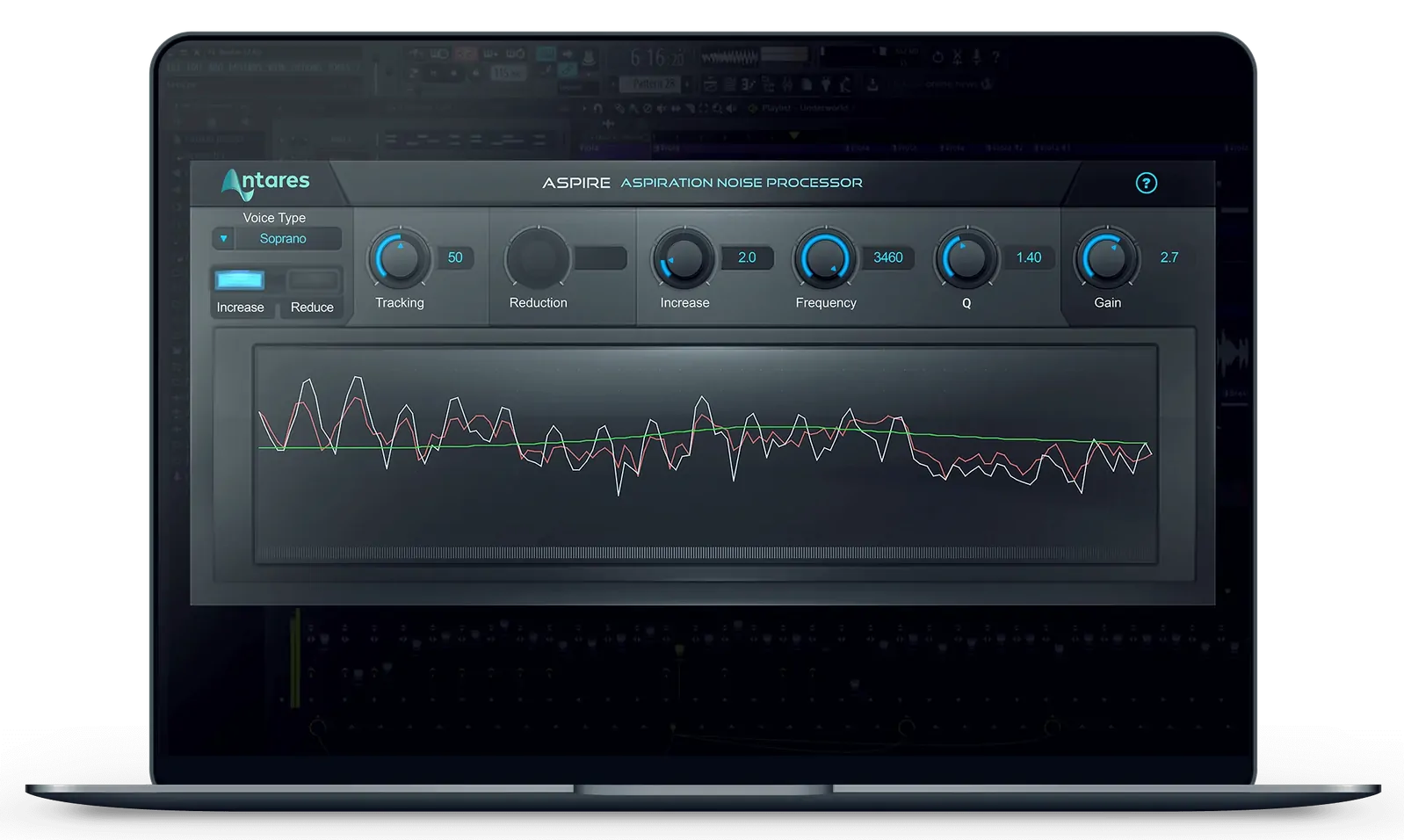Click the ASPIRE Aspiration Noise Processor title

click(x=702, y=183)
